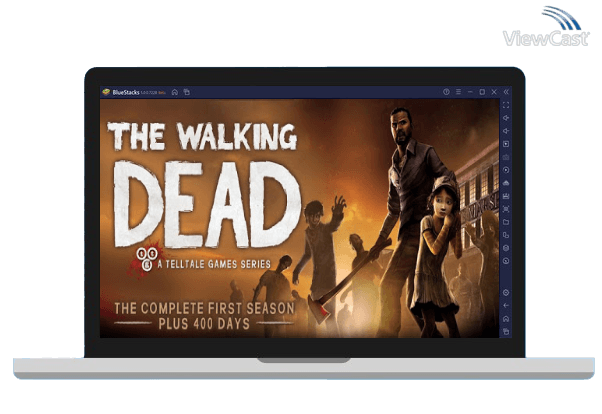Screen dimensions: 602x414
Task: Click the play-in-square icon in the sidebar
Action: click(x=506, y=144)
